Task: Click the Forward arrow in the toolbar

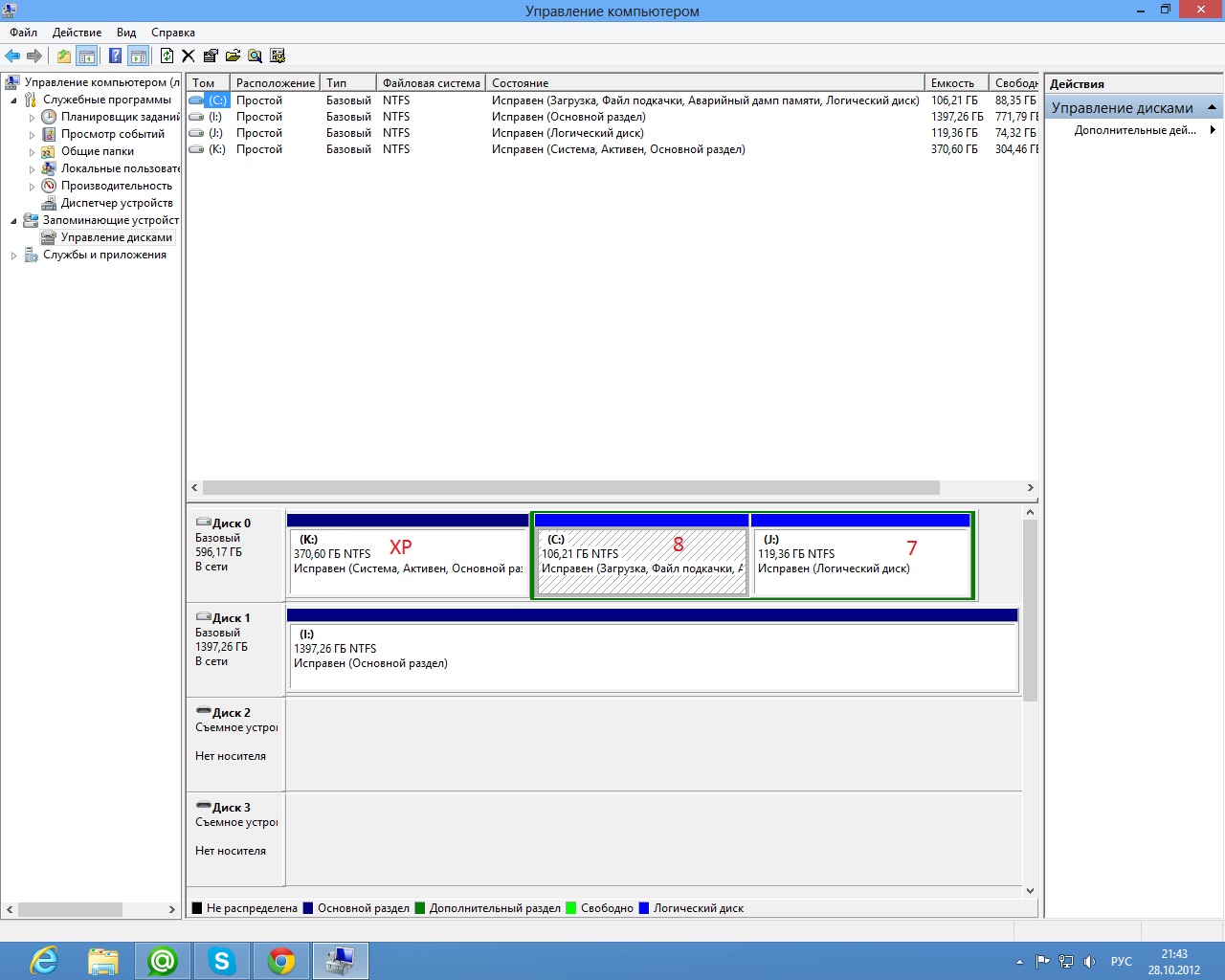Action: tap(34, 56)
